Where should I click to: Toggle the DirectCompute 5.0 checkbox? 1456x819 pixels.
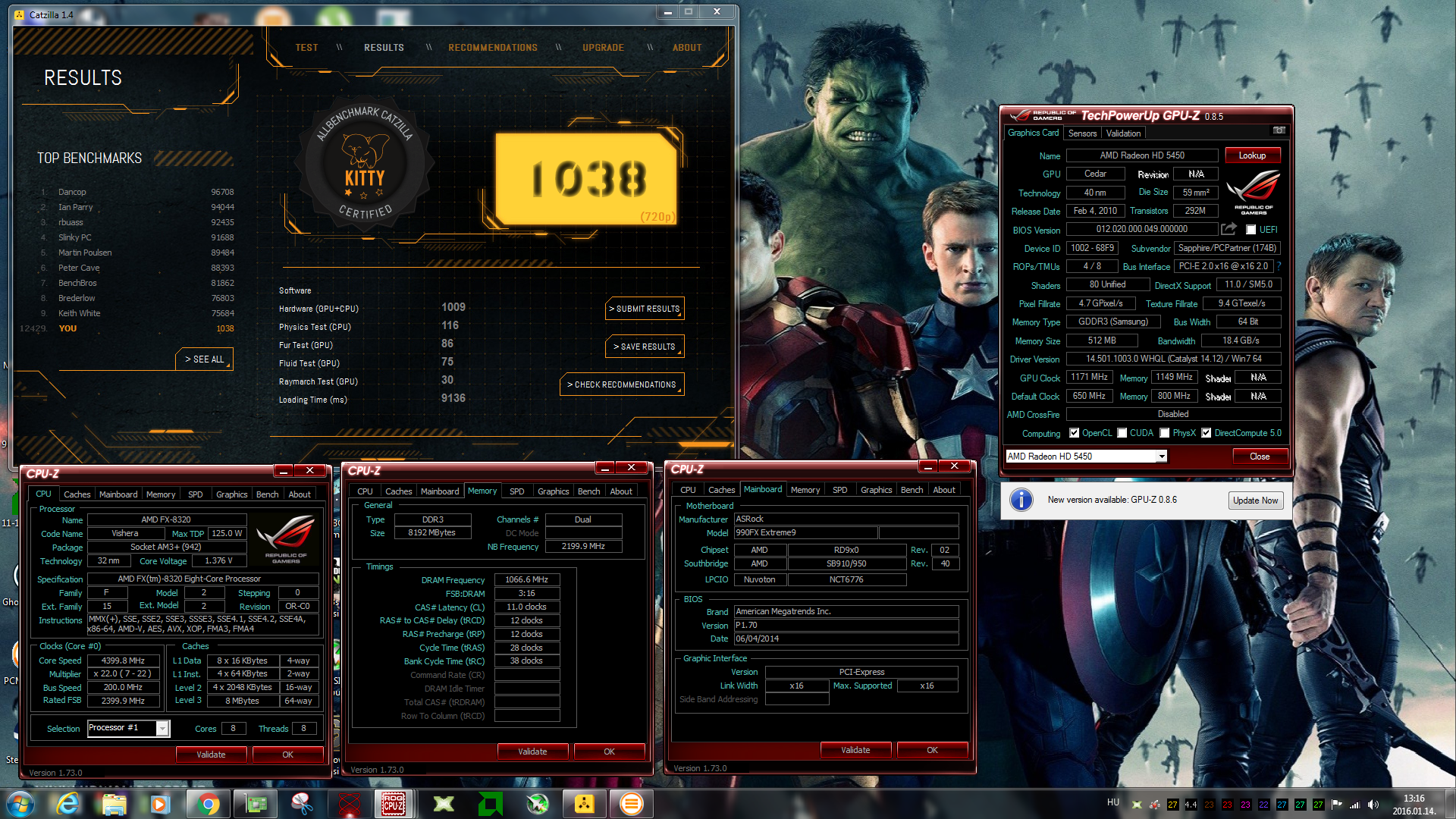pos(1206,433)
